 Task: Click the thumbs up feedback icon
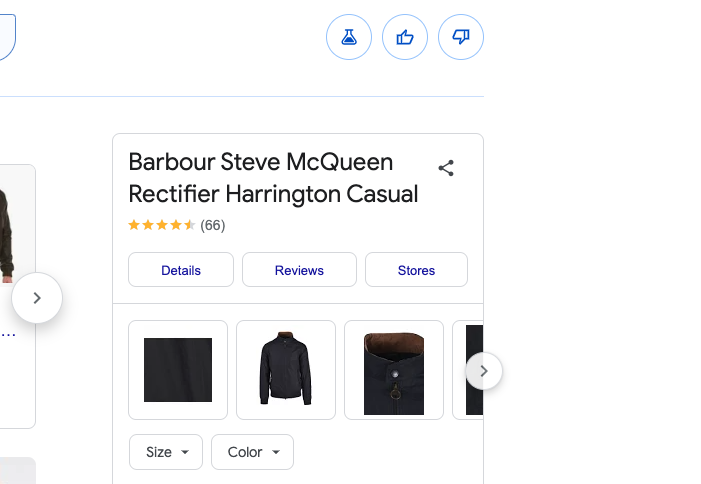point(405,37)
